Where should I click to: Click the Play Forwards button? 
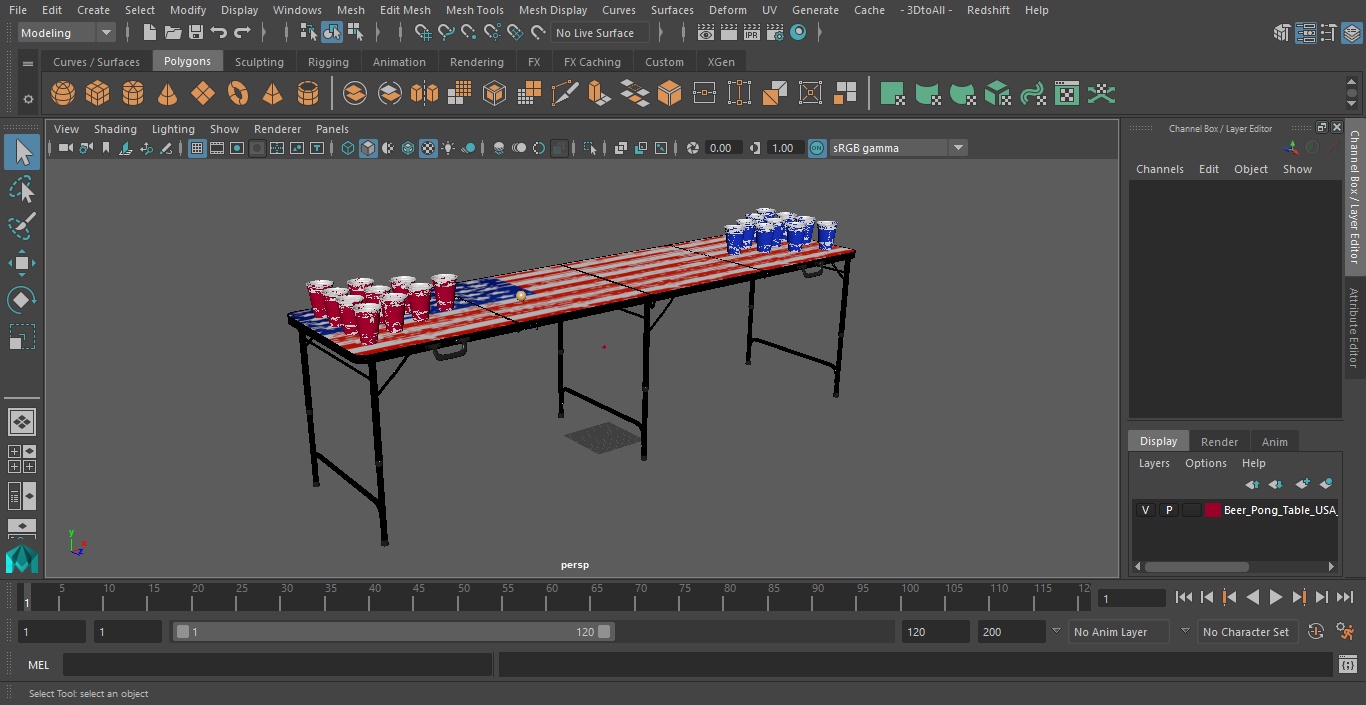pos(1276,597)
